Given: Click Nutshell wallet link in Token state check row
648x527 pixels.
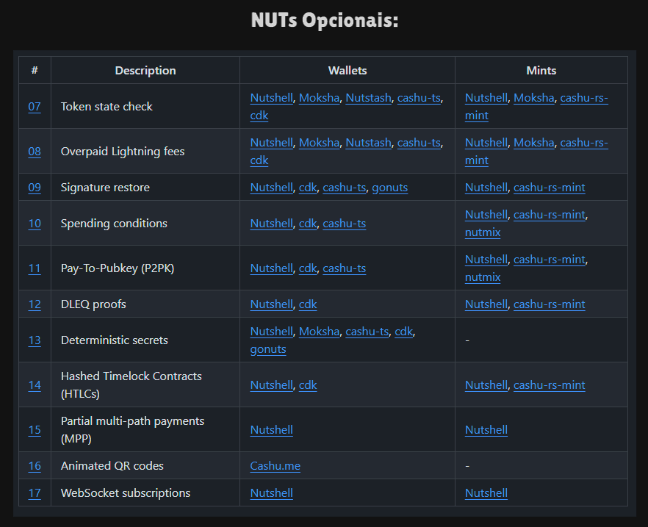Looking at the screenshot, I should pyautogui.click(x=272, y=98).
